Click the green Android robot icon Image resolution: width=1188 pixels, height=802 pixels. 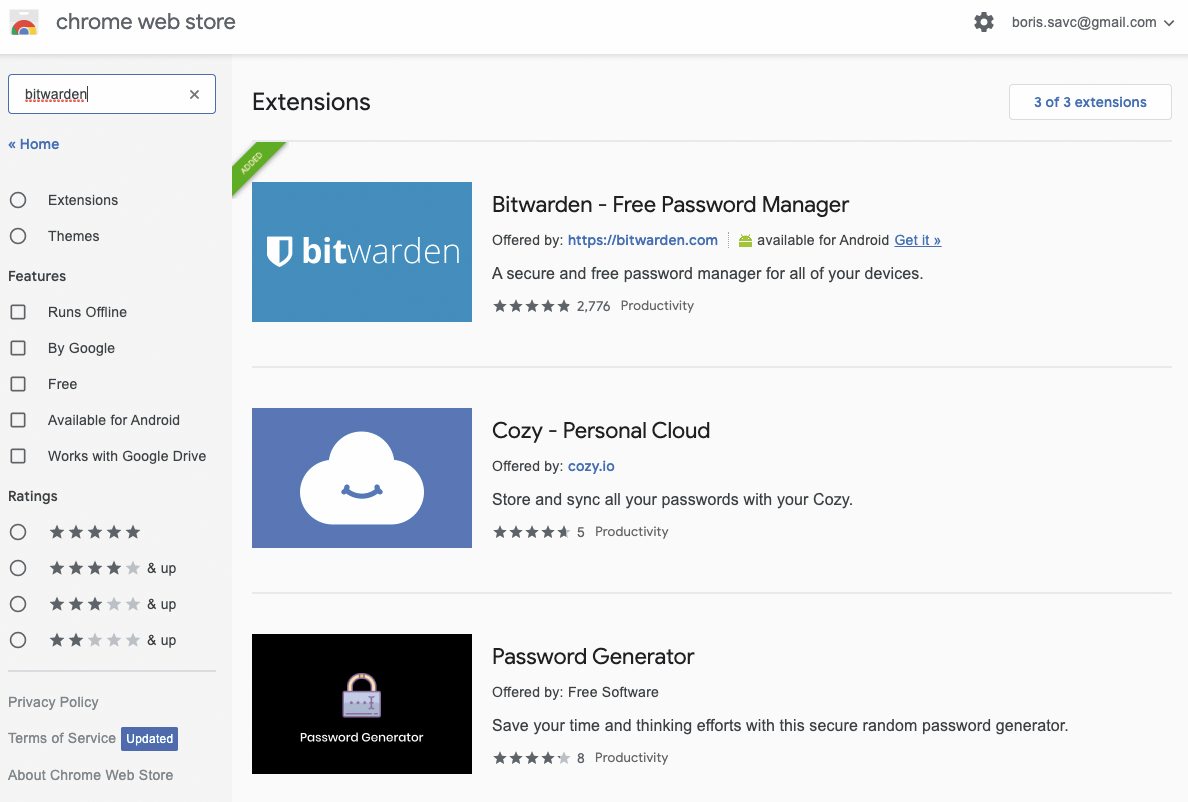(x=746, y=241)
